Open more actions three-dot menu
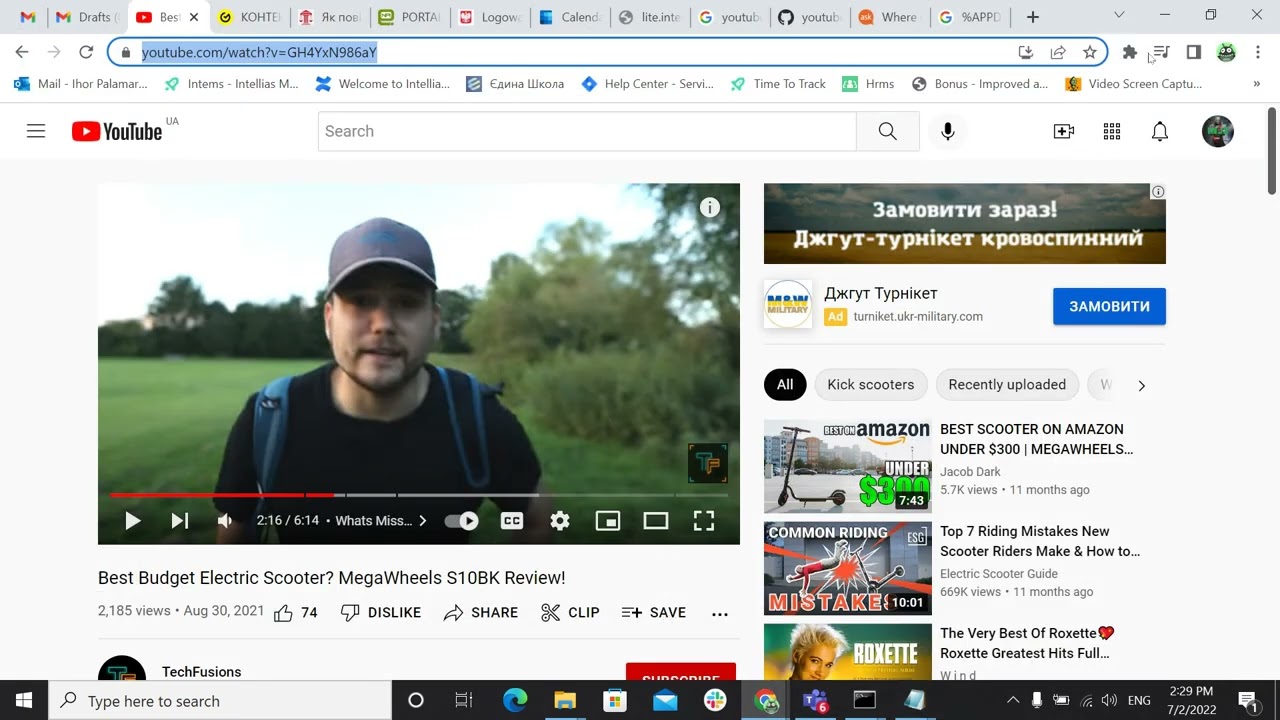This screenshot has height=720, width=1280. [720, 613]
